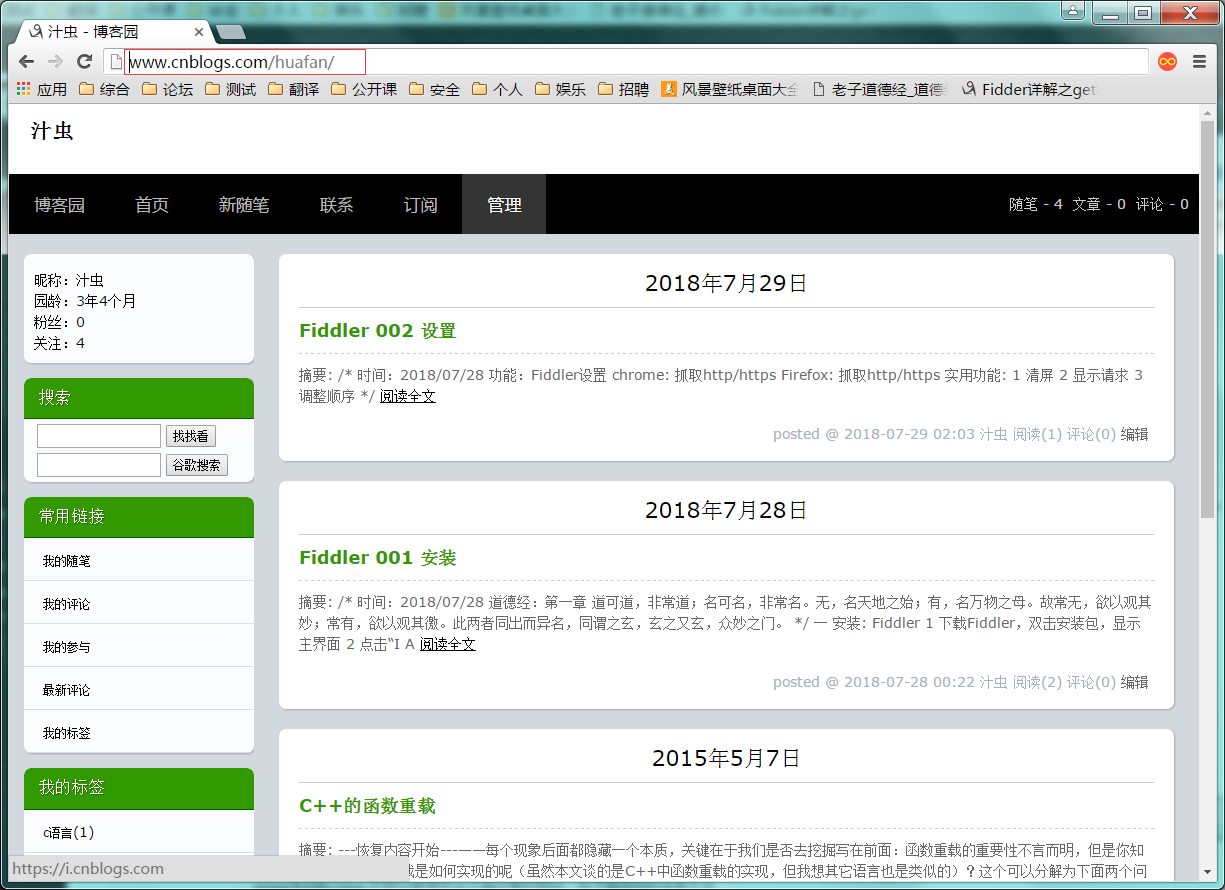Viewport: 1225px width, 890px height.
Task: Click 编辑 for the 2018-07-28 post
Action: [1134, 682]
